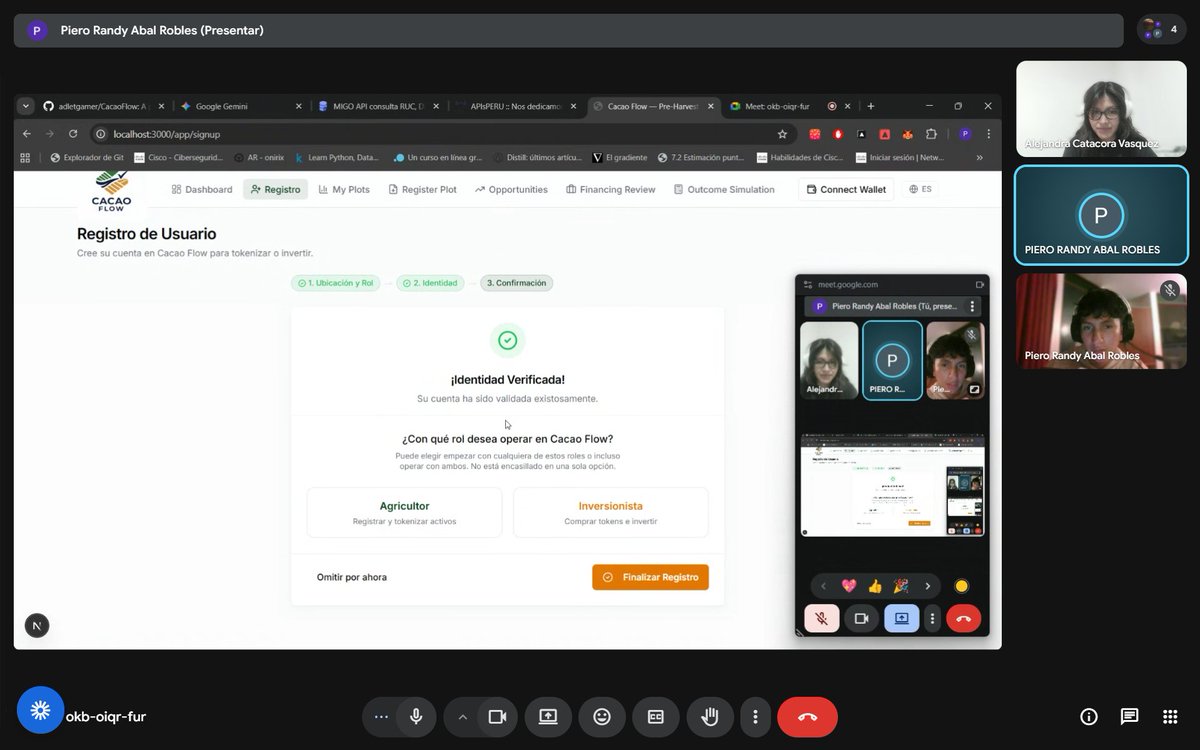This screenshot has height=750, width=1200.
Task: Bookmark this page with star icon
Action: point(782,134)
